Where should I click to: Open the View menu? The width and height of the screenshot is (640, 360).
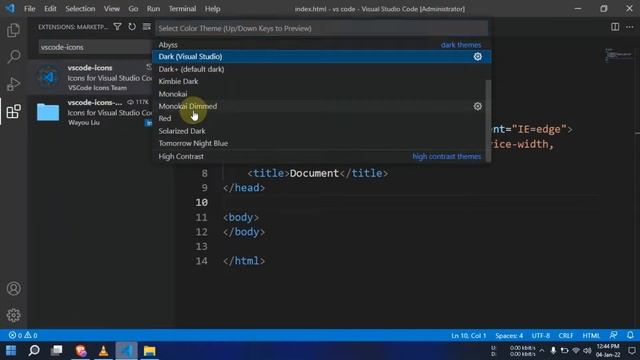tap(111, 9)
